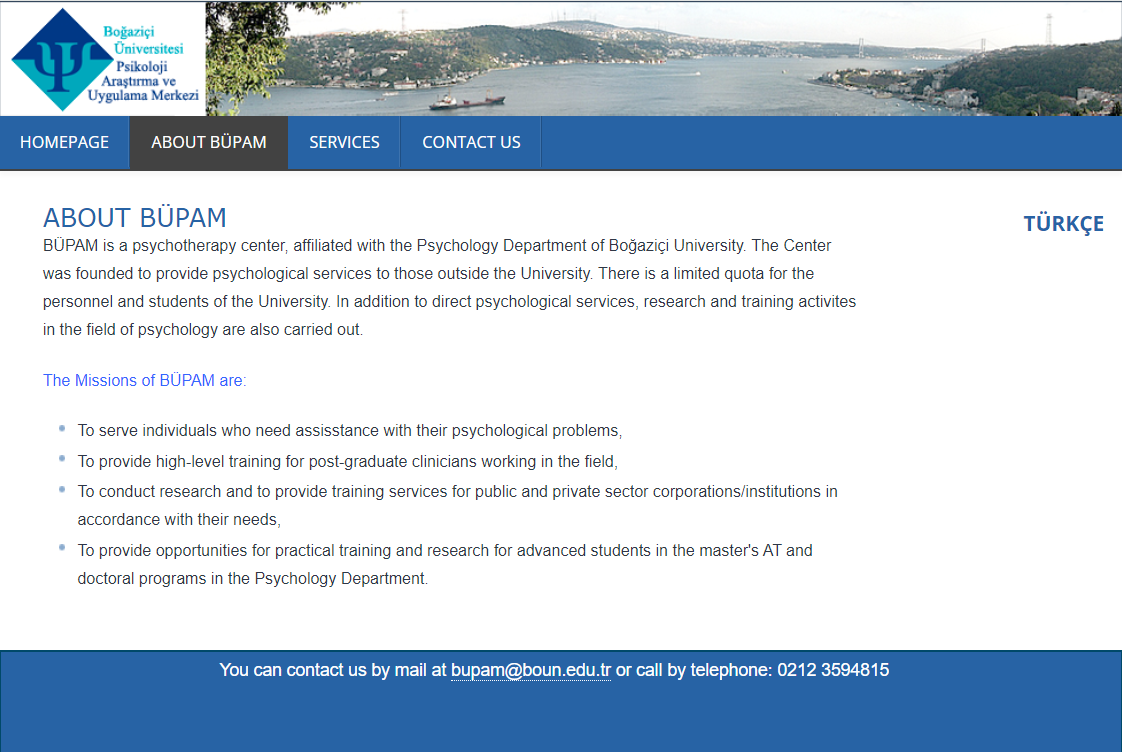Open the SERVICES menu item

pyautogui.click(x=344, y=142)
